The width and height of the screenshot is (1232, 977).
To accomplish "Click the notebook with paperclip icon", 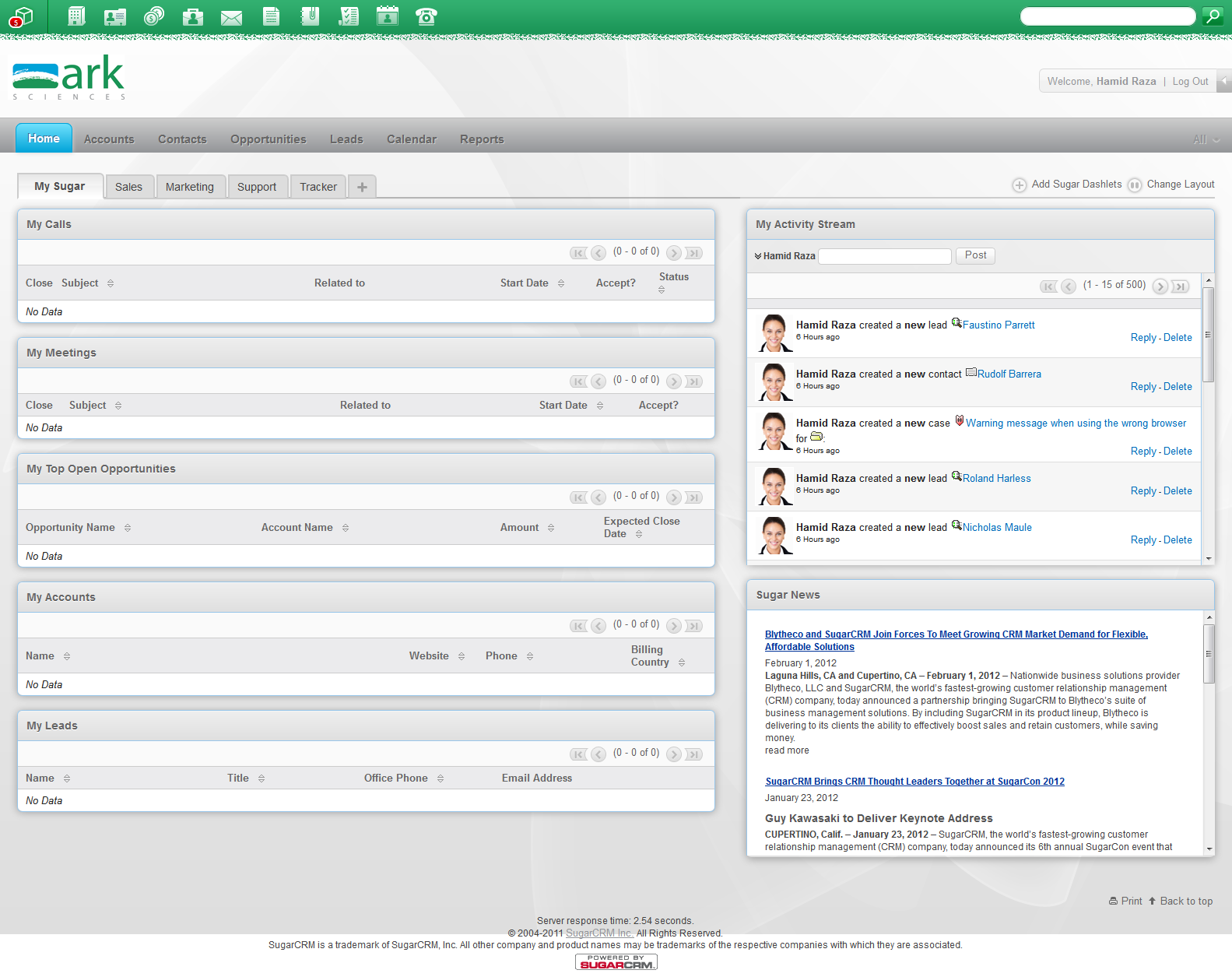I will tap(310, 16).
